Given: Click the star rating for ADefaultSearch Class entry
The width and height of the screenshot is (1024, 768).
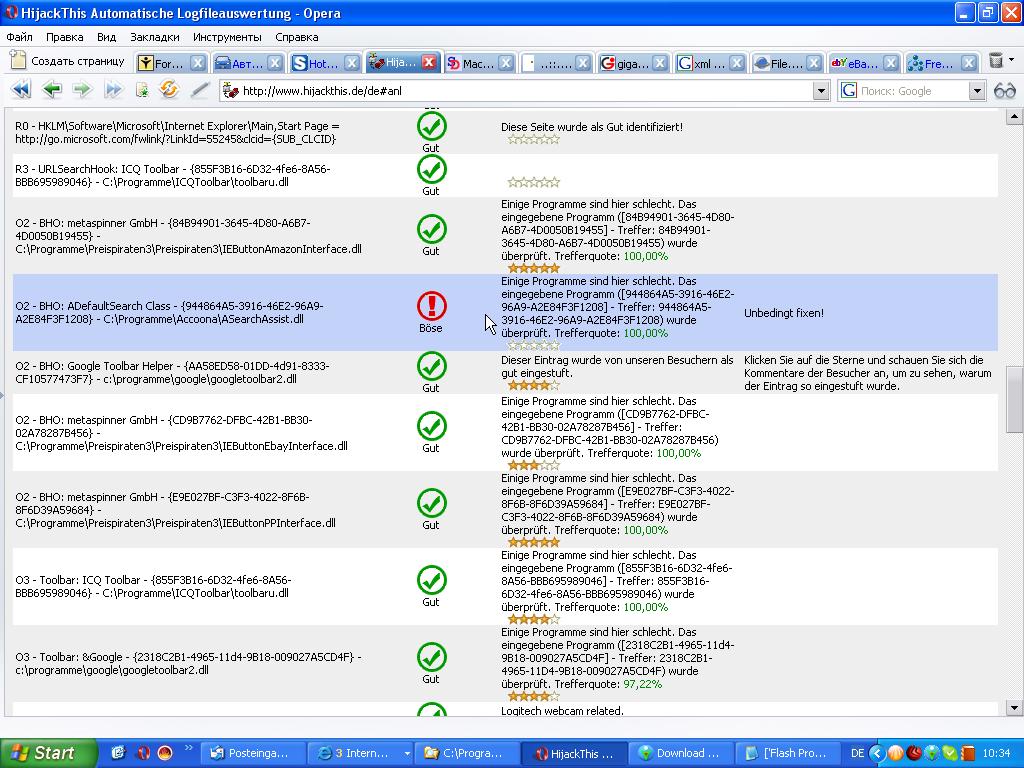Looking at the screenshot, I should [x=534, y=345].
